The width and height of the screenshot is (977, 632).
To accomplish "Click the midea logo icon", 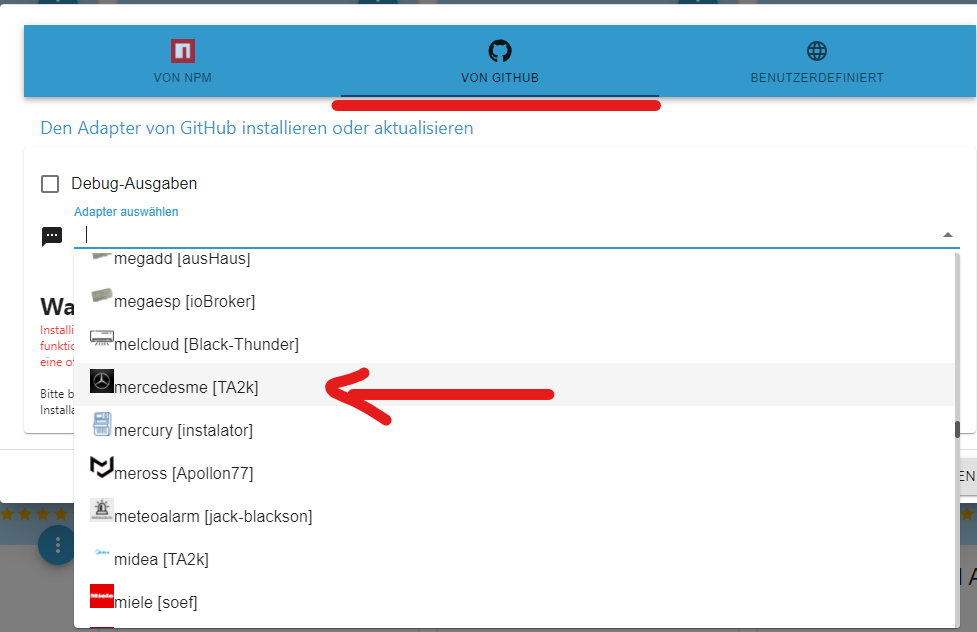I will [102, 552].
